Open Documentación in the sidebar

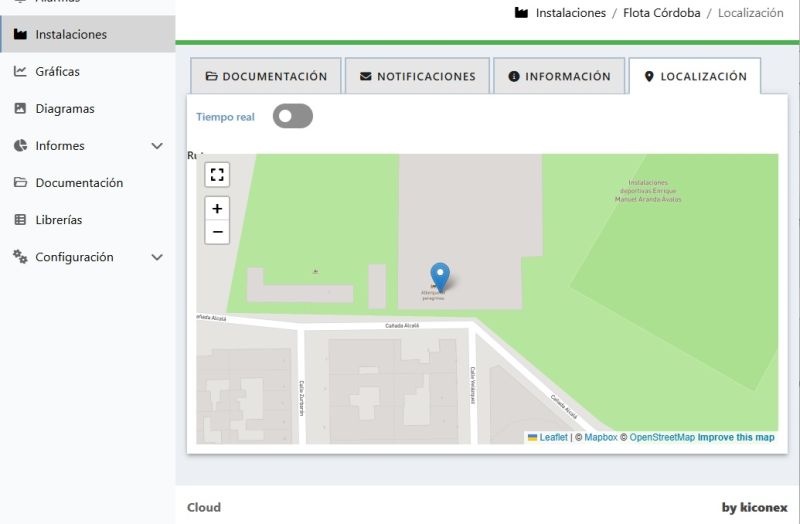pyautogui.click(x=88, y=183)
